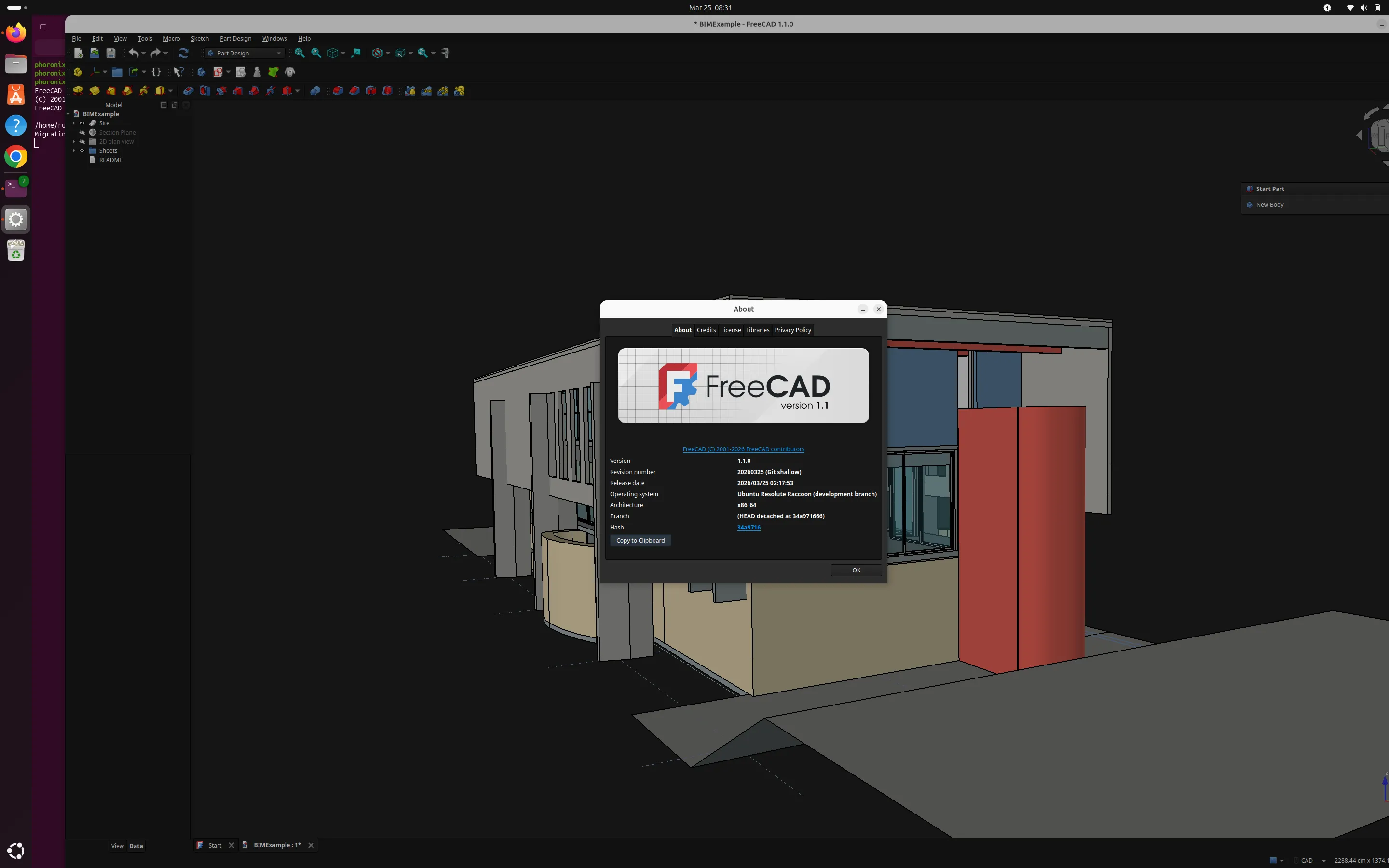The height and width of the screenshot is (868, 1389).
Task: Open the Measure caliper tool
Action: tap(446, 53)
